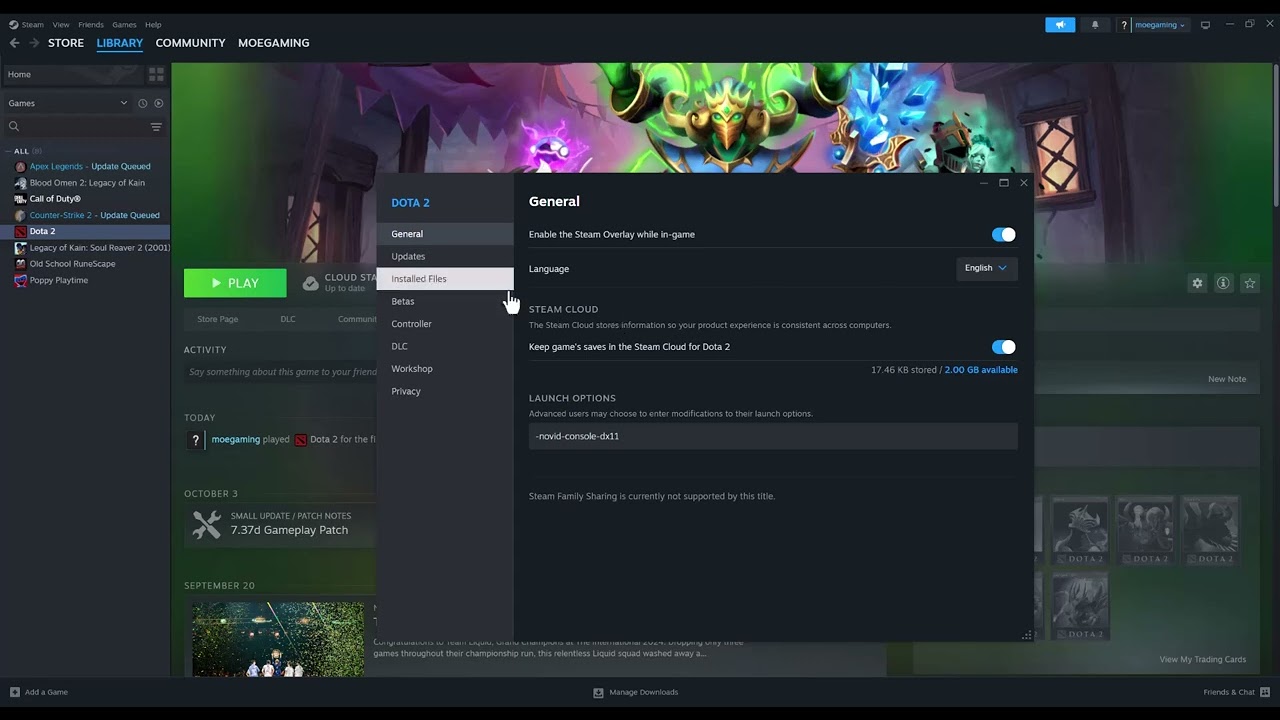1280x720 pixels.
Task: Click the library search magnifier
Action: (14, 127)
